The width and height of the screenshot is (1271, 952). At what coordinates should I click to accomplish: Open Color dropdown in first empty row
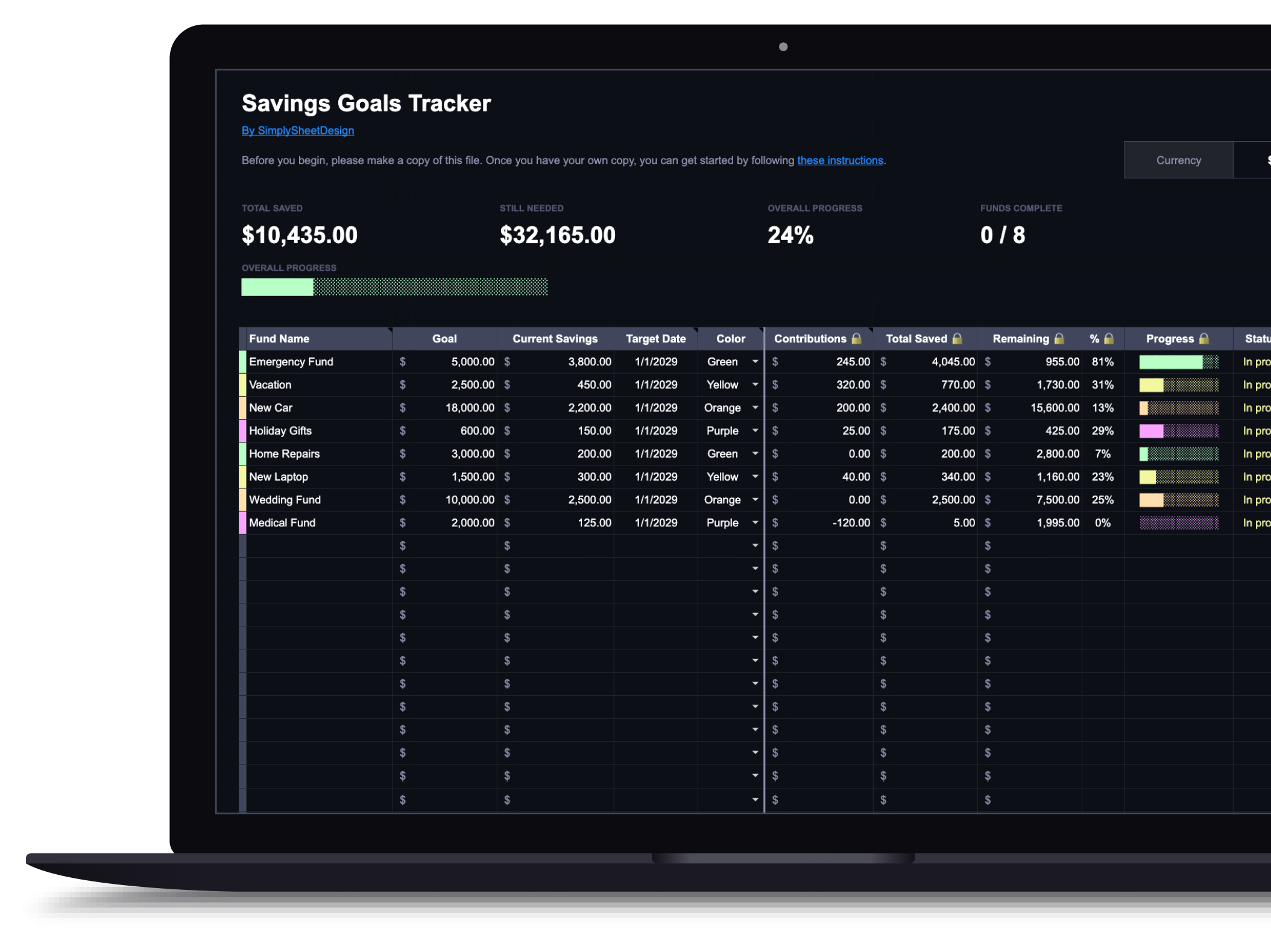755,546
